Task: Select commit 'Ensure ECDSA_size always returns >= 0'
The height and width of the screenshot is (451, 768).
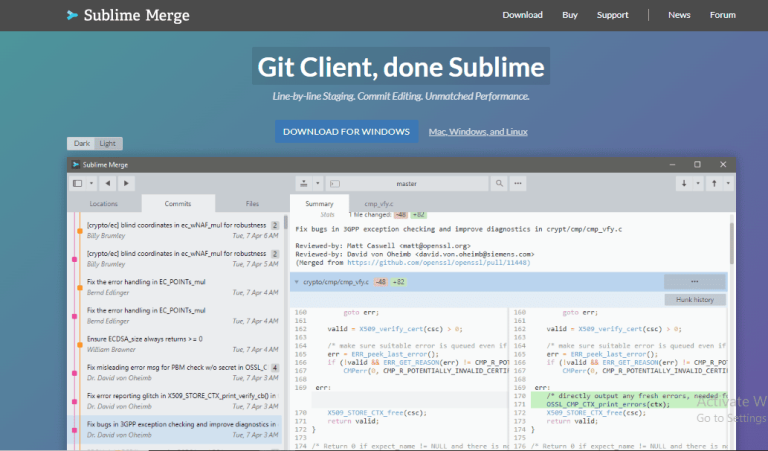Action: click(x=176, y=344)
